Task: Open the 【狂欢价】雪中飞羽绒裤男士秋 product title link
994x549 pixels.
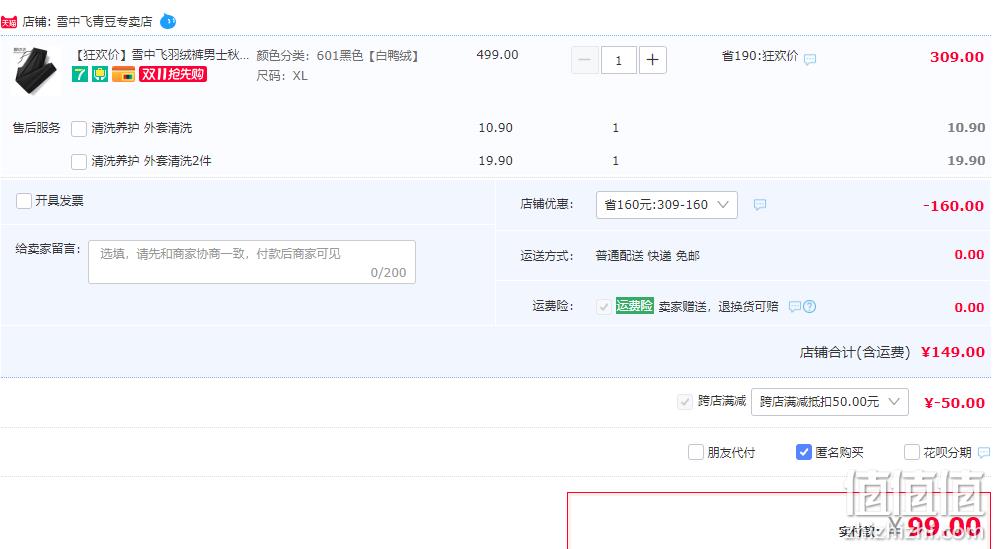Action: 161,55
